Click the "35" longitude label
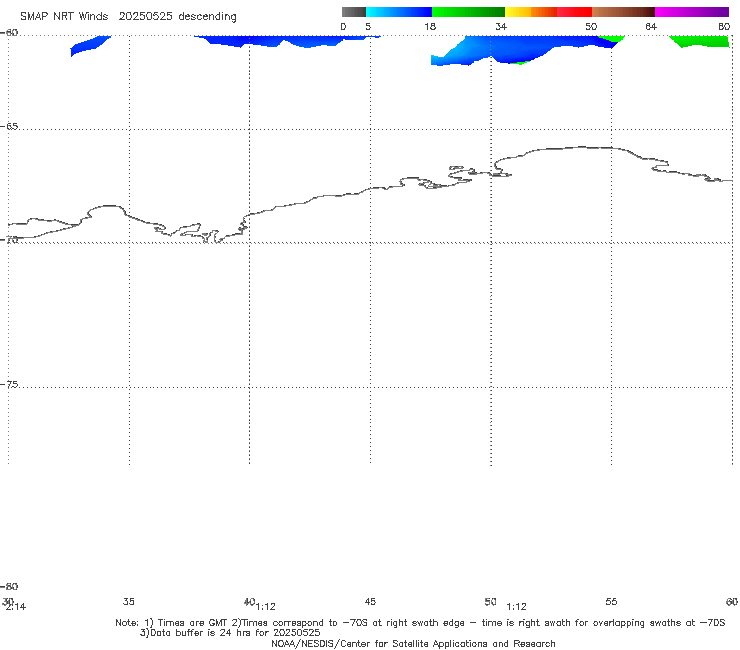This screenshot has height=650, width=740. pos(128,601)
